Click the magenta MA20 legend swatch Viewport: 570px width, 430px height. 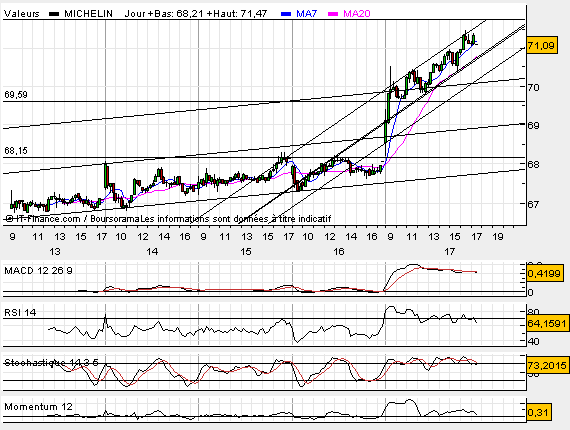[x=333, y=14]
